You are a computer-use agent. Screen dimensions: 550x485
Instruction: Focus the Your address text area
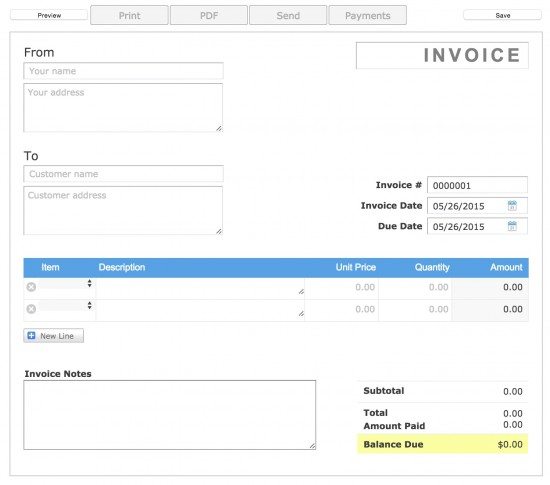123,108
